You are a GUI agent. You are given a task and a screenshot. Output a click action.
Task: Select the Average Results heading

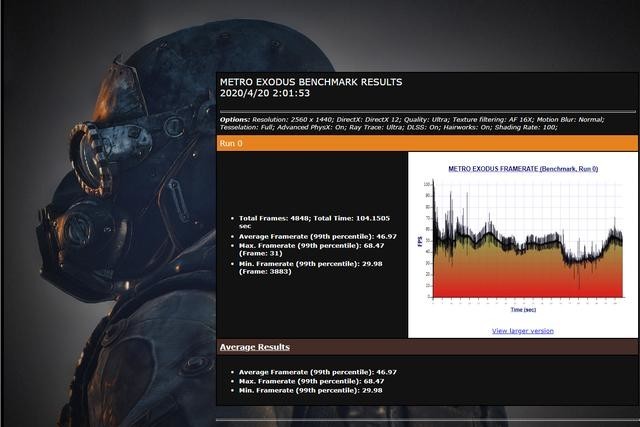(255, 347)
